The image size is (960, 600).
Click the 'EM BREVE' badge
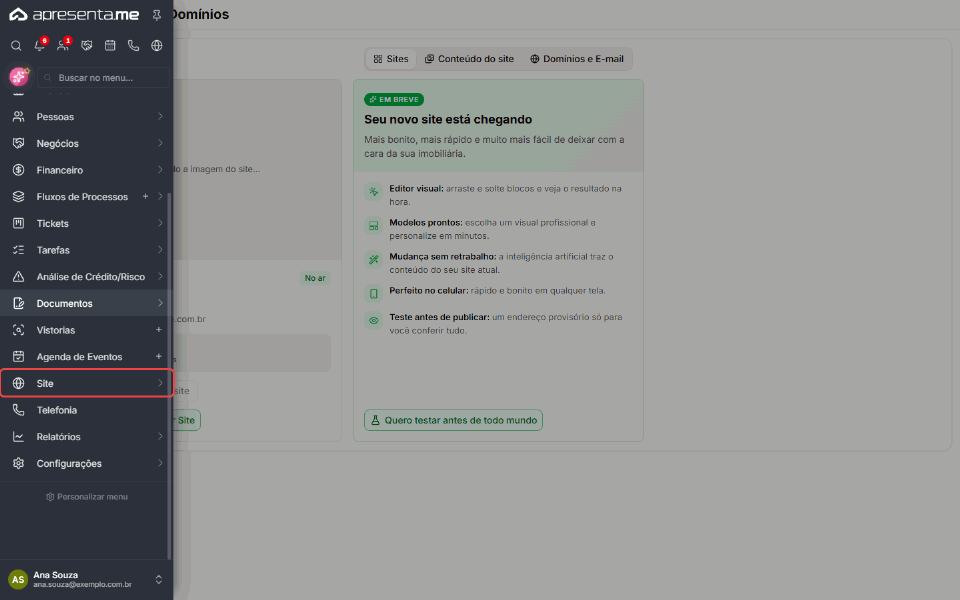click(394, 99)
